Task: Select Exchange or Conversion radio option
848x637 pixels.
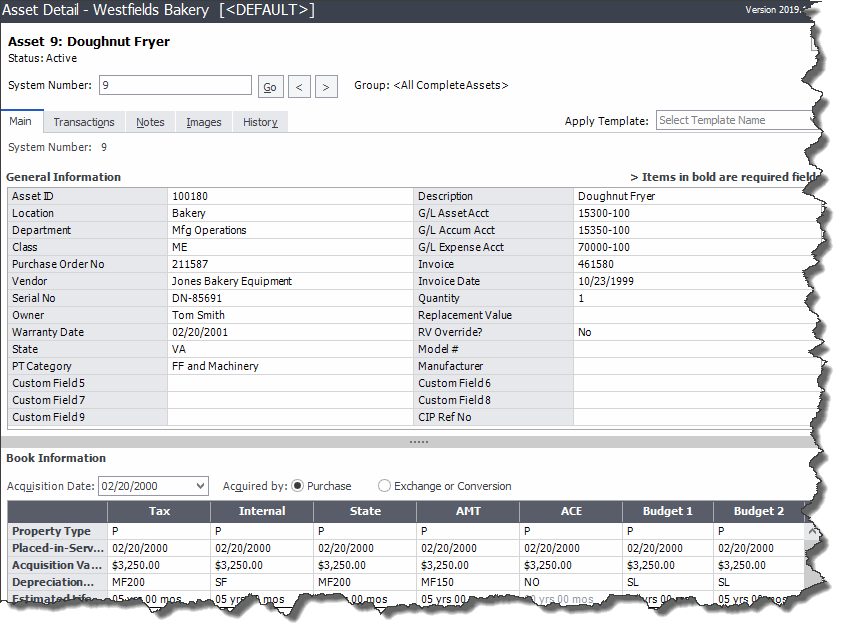Action: pos(385,486)
